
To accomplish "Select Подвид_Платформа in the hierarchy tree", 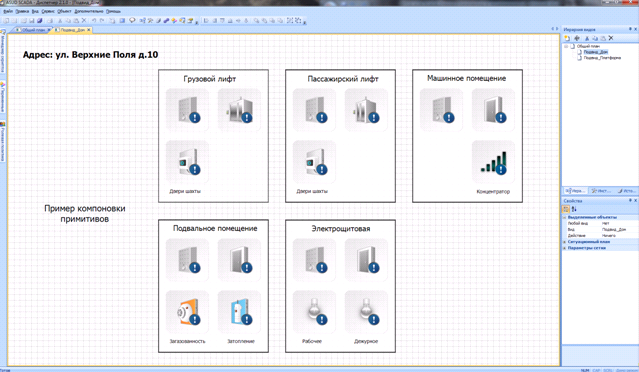I will [x=602, y=58].
